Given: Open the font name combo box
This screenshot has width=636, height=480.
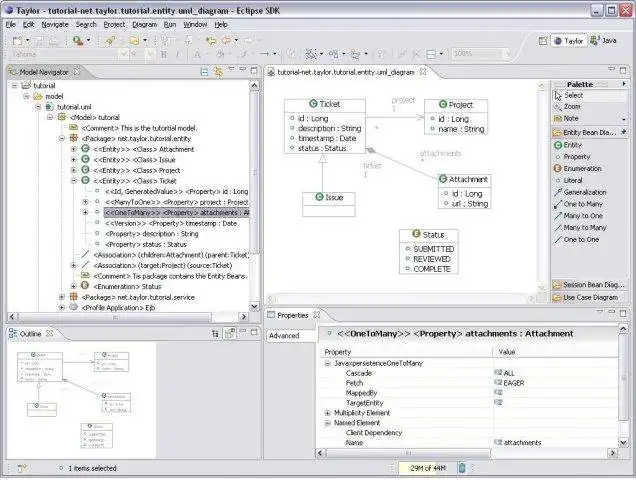Looking at the screenshot, I should click(124, 54).
